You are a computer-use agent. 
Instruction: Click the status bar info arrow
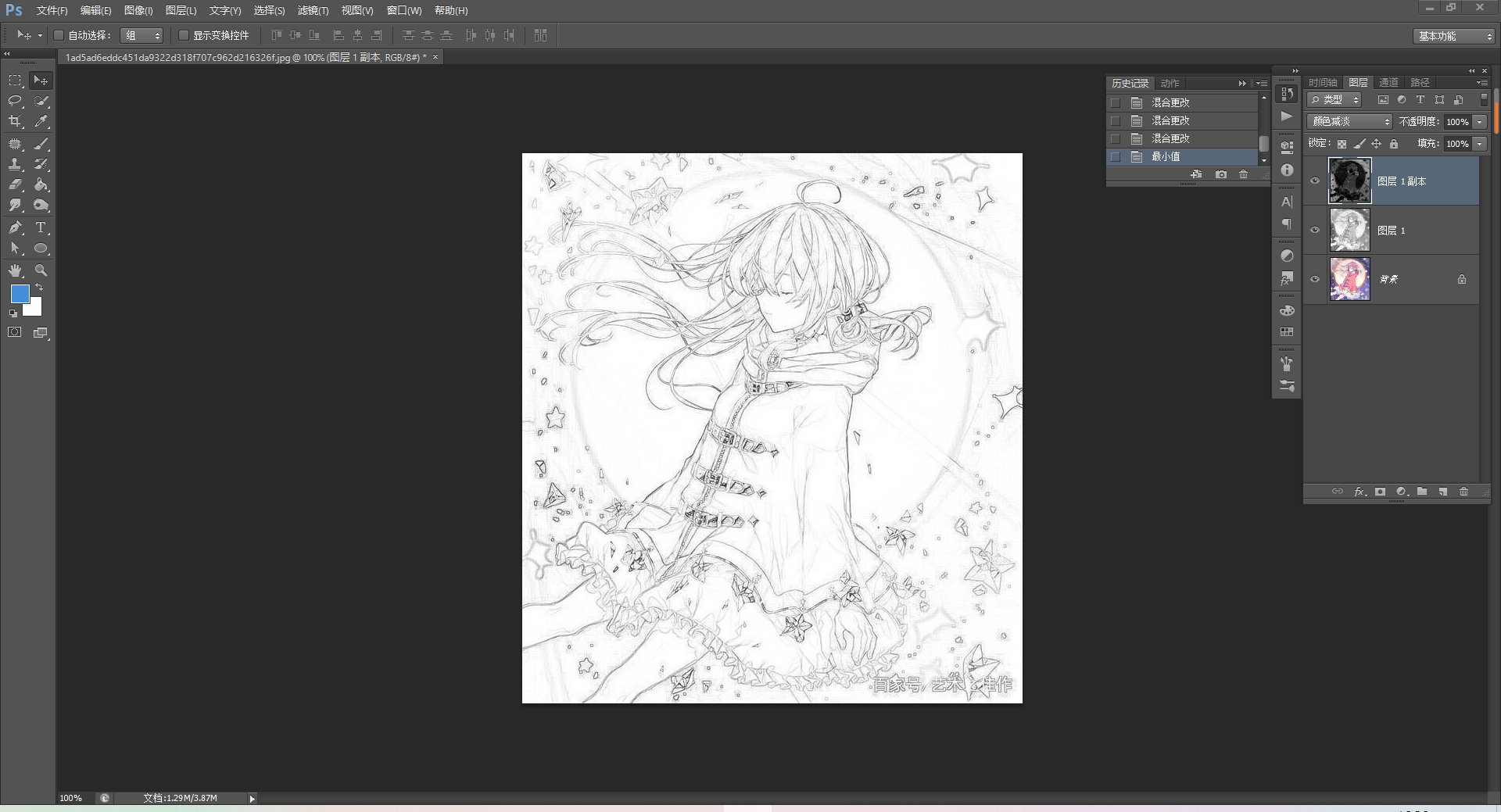coord(252,798)
